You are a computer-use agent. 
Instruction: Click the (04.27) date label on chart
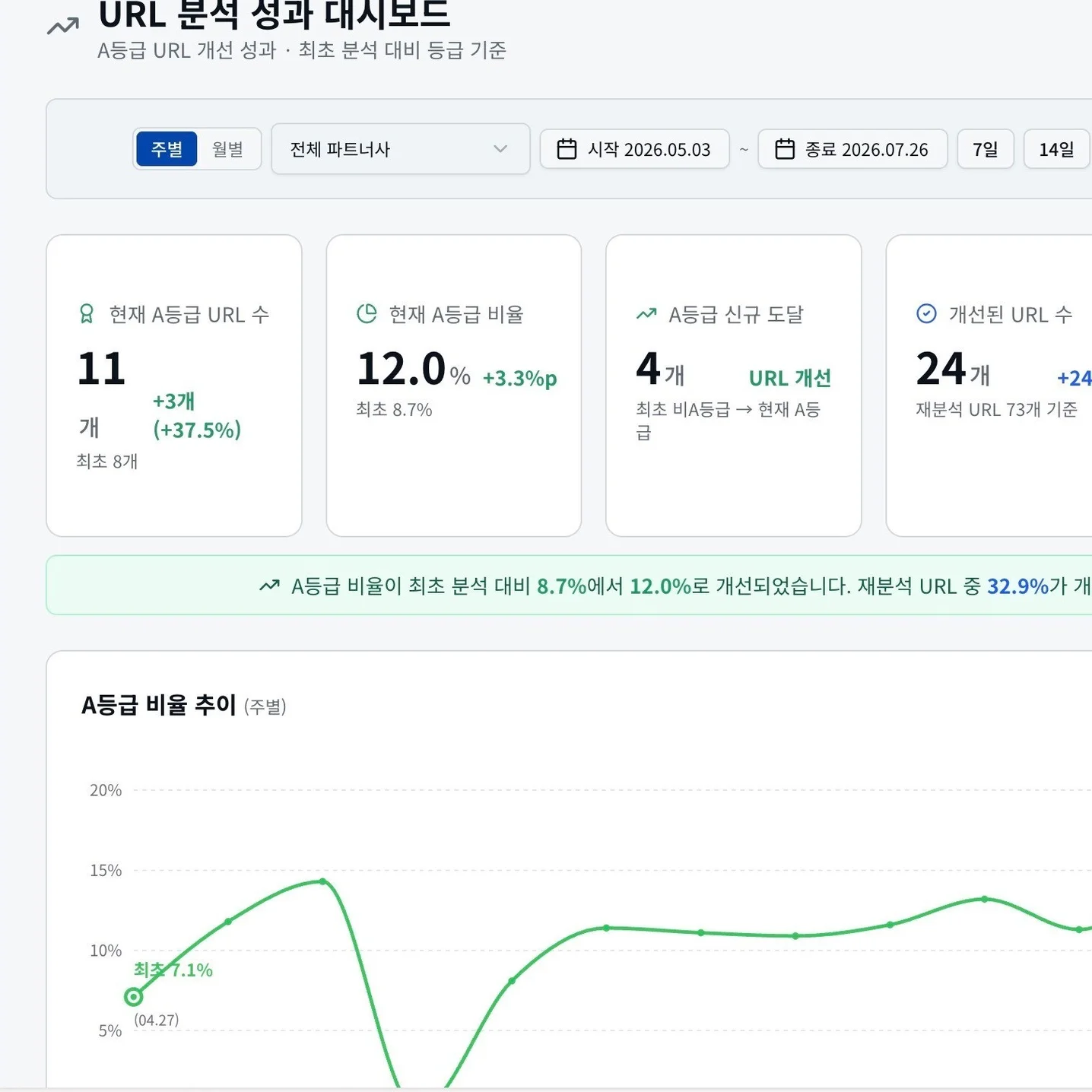pyautogui.click(x=157, y=1021)
